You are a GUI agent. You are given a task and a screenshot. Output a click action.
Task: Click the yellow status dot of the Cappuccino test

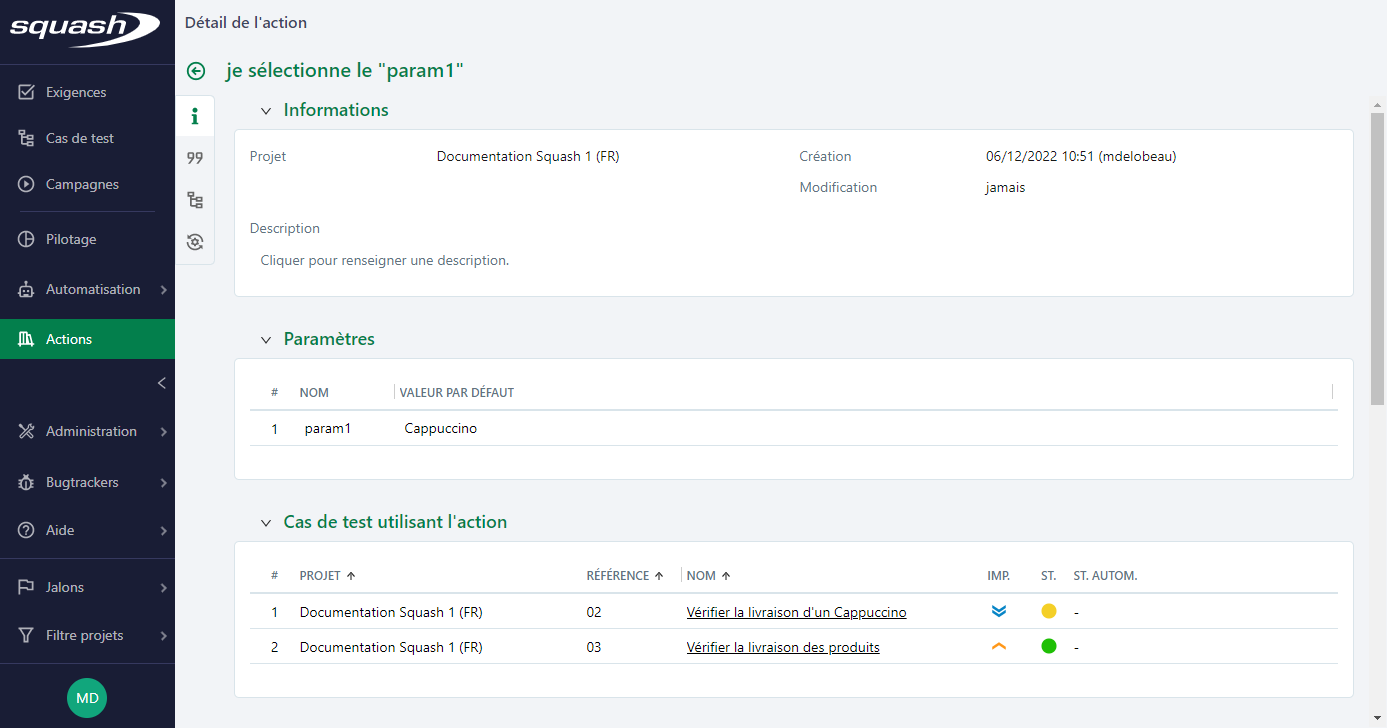1048,611
